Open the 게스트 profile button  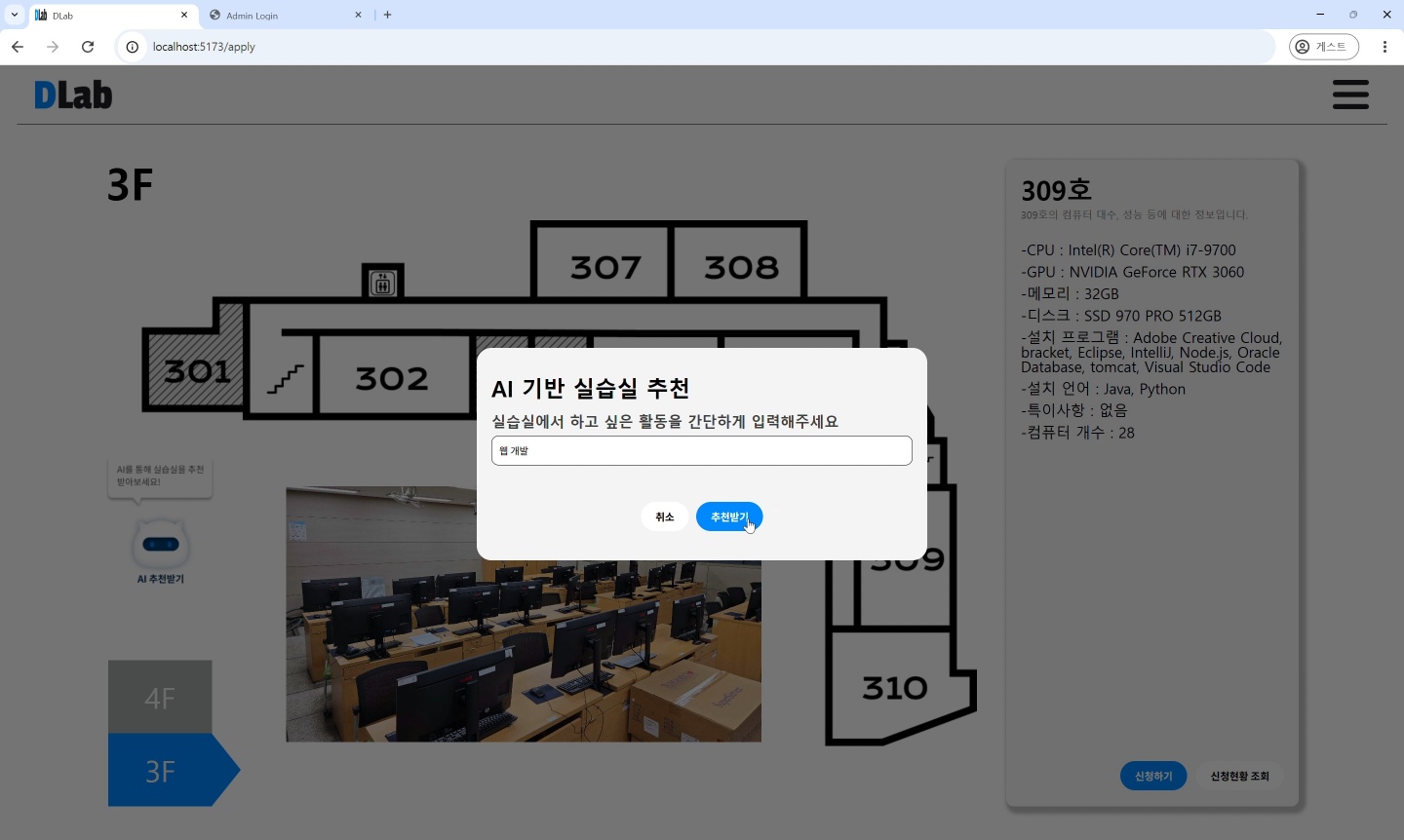pyautogui.click(x=1324, y=47)
